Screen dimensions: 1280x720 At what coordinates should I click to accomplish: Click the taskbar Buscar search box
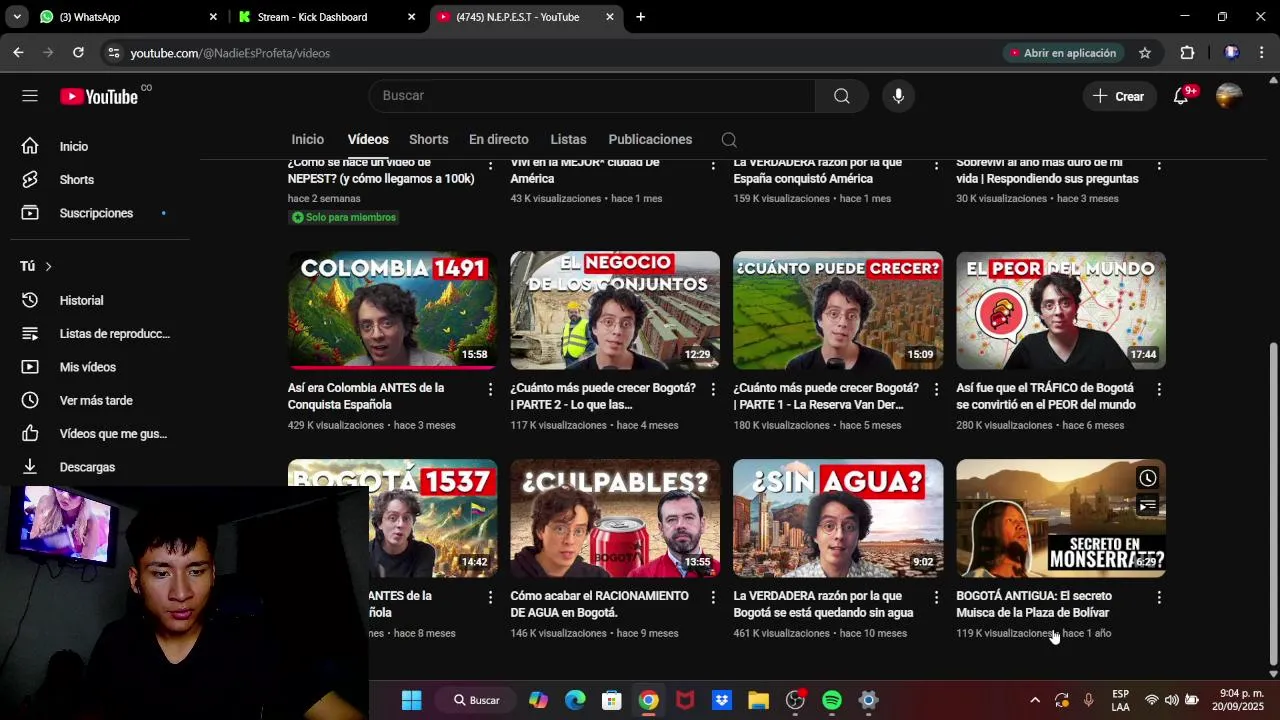(477, 700)
